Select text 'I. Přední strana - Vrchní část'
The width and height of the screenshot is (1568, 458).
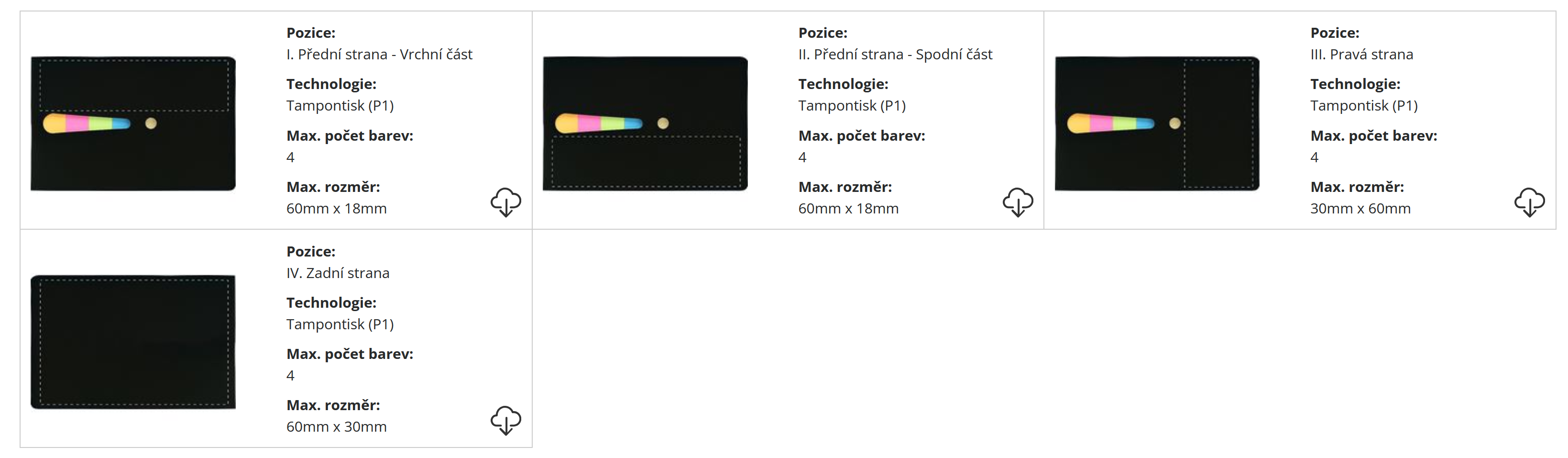click(x=379, y=55)
